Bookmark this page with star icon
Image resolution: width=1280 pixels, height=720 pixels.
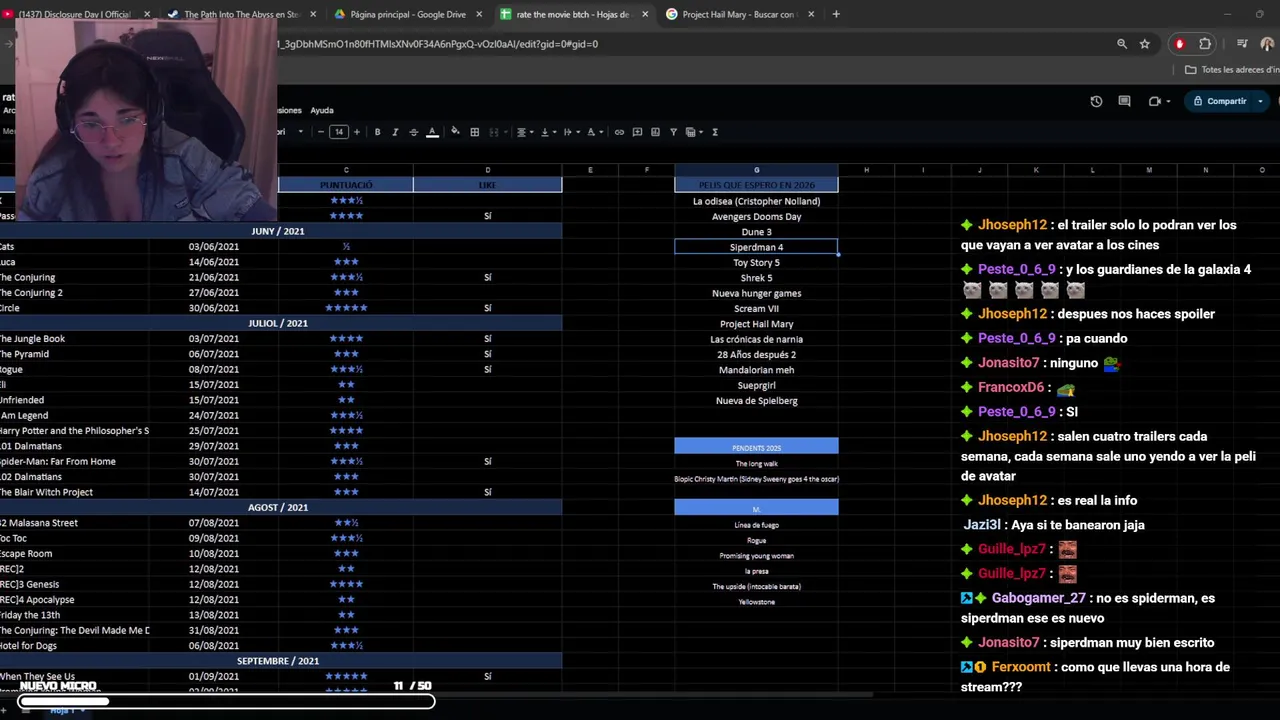(x=1145, y=44)
